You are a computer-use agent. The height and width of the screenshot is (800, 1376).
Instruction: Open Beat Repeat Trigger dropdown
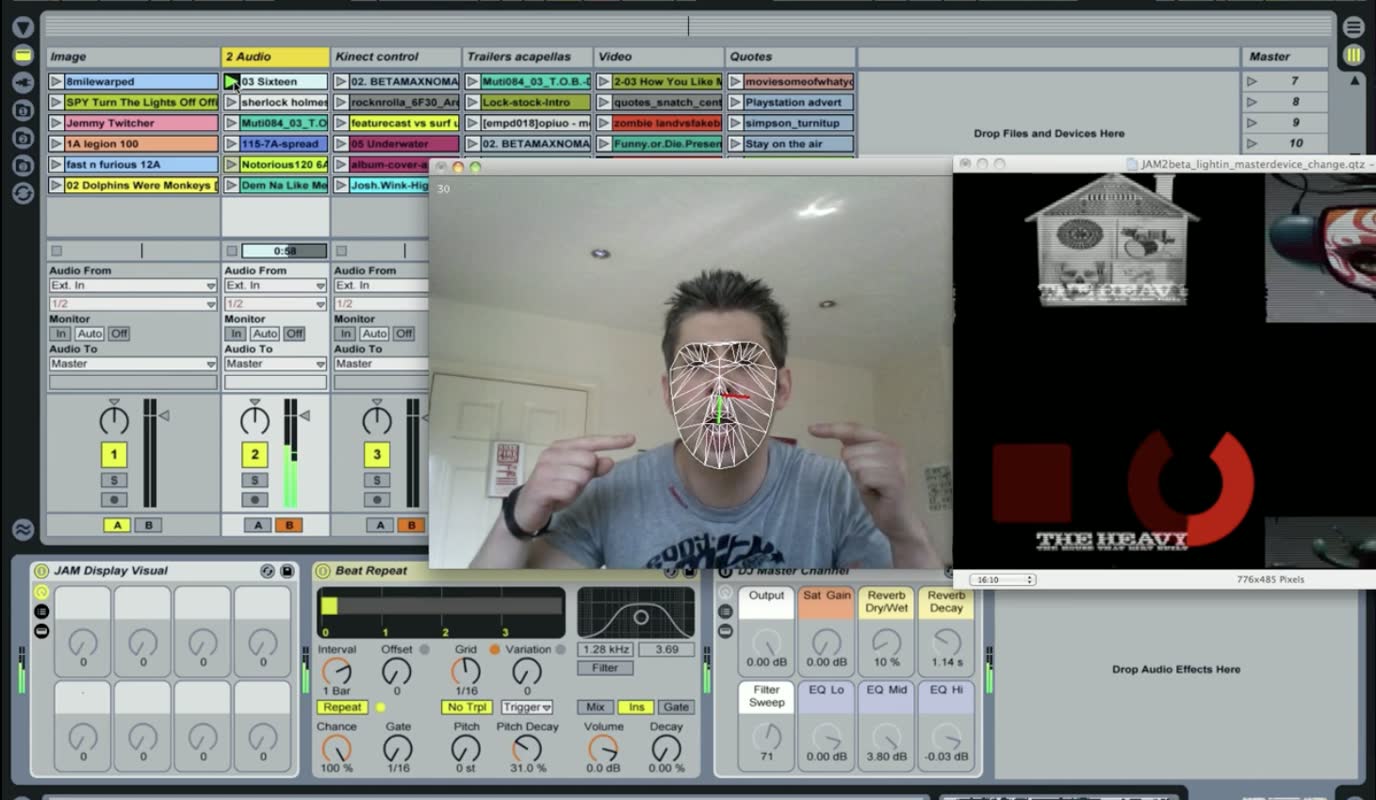coord(527,707)
